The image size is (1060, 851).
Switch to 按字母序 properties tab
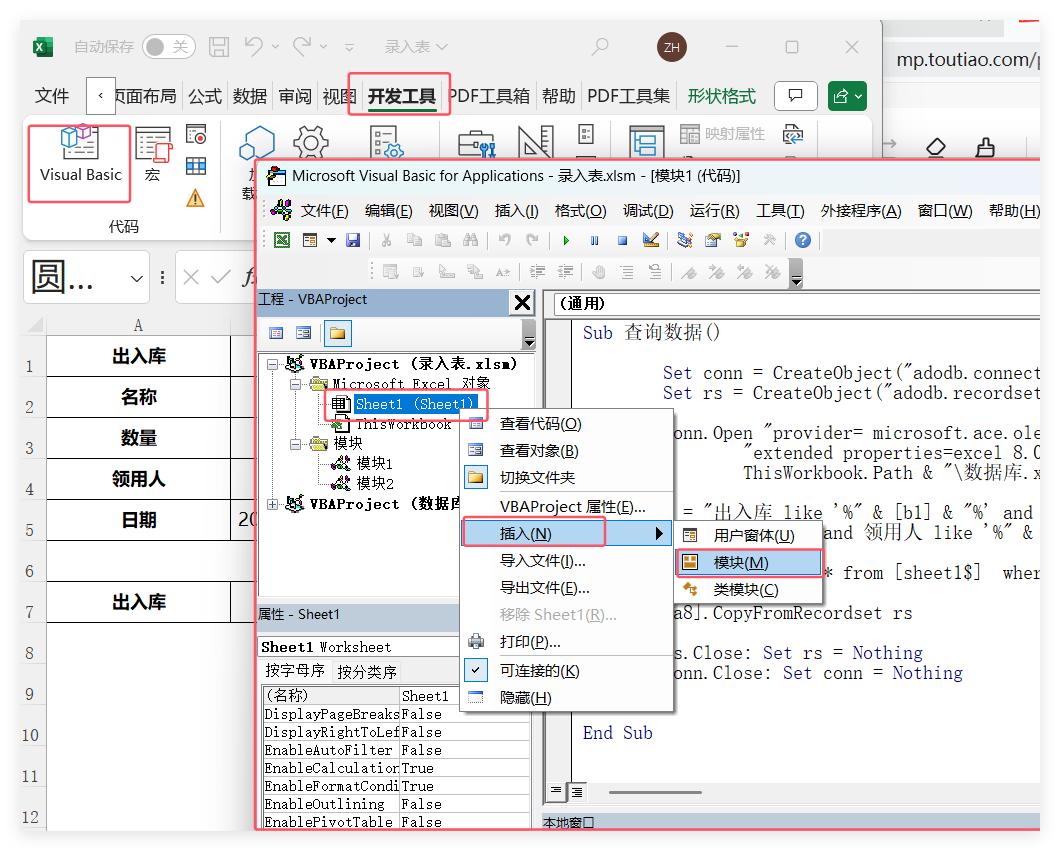pyautogui.click(x=295, y=671)
